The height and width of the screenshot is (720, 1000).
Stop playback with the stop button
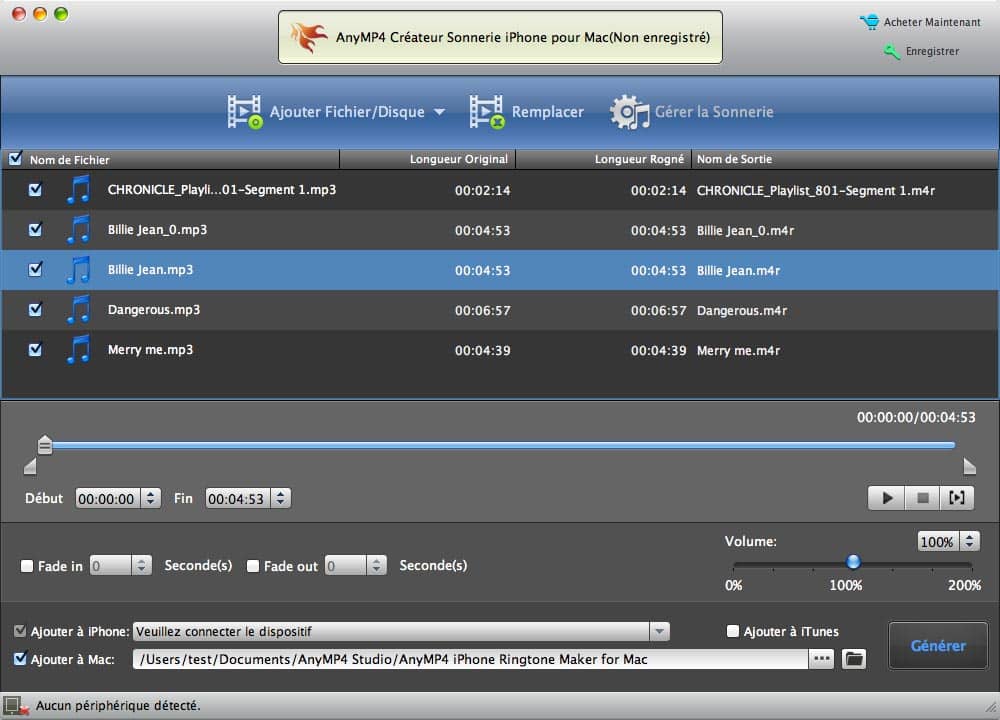pos(922,498)
